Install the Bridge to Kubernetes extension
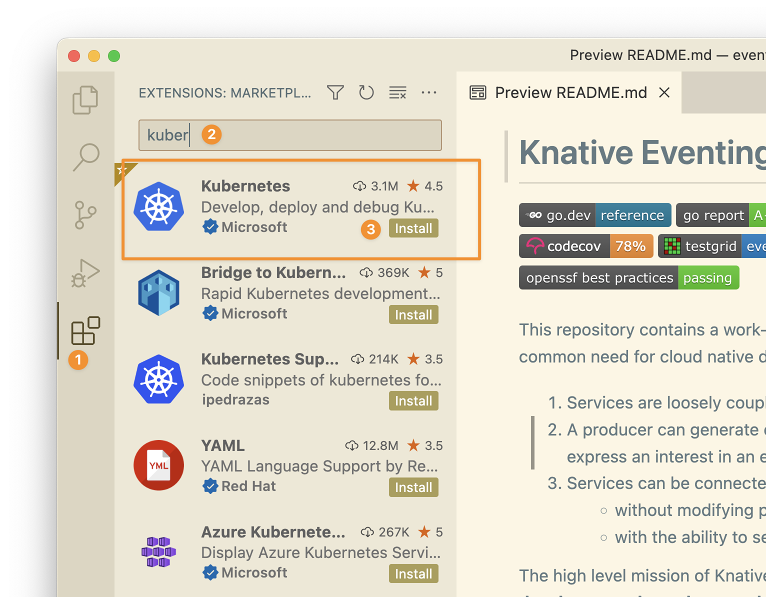 coord(413,315)
